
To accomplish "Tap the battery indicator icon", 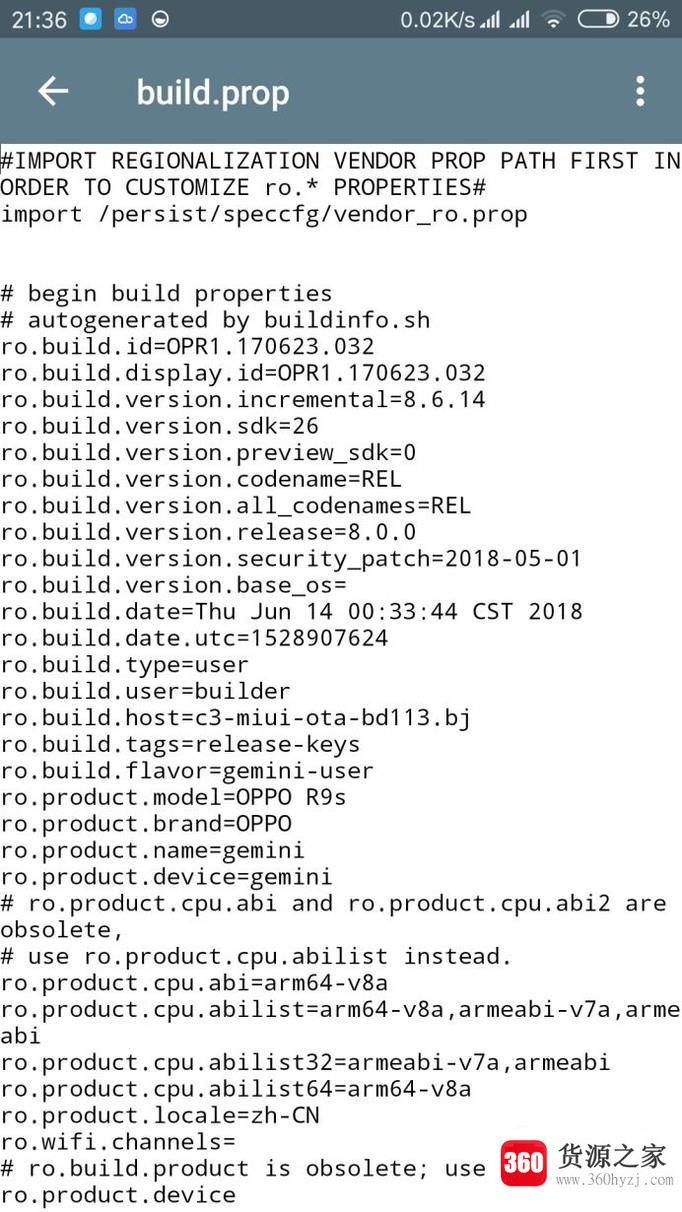I will 598,19.
